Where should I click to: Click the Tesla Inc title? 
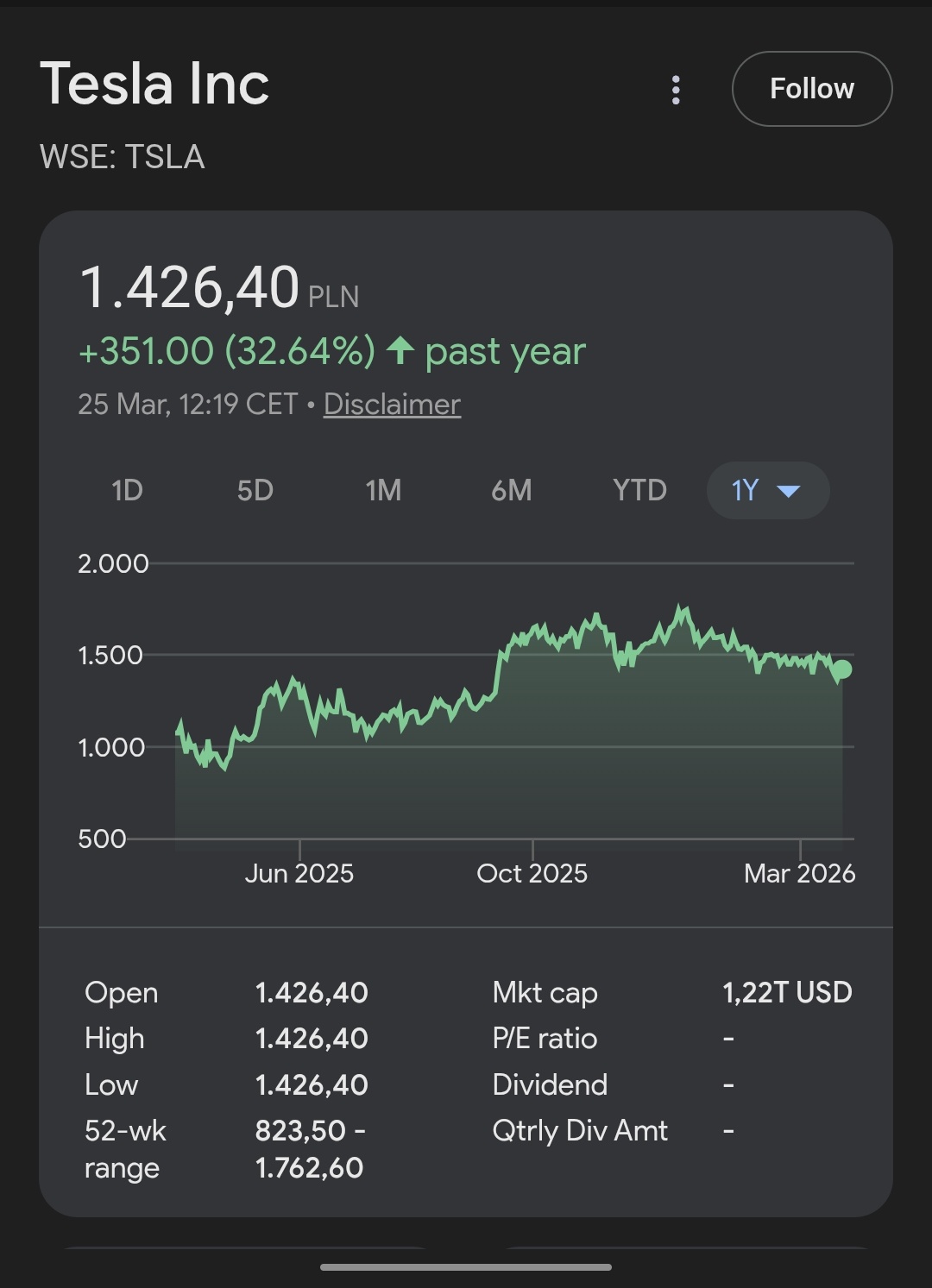tap(154, 84)
